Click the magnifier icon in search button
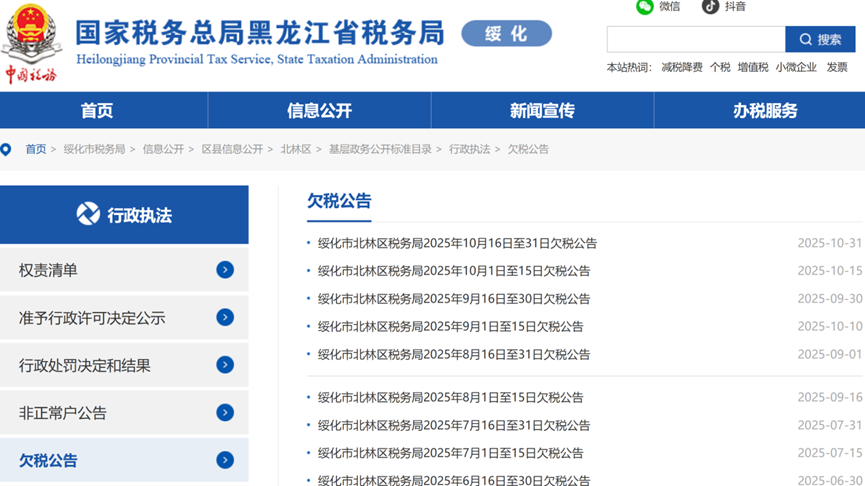The height and width of the screenshot is (486, 865). (x=805, y=40)
